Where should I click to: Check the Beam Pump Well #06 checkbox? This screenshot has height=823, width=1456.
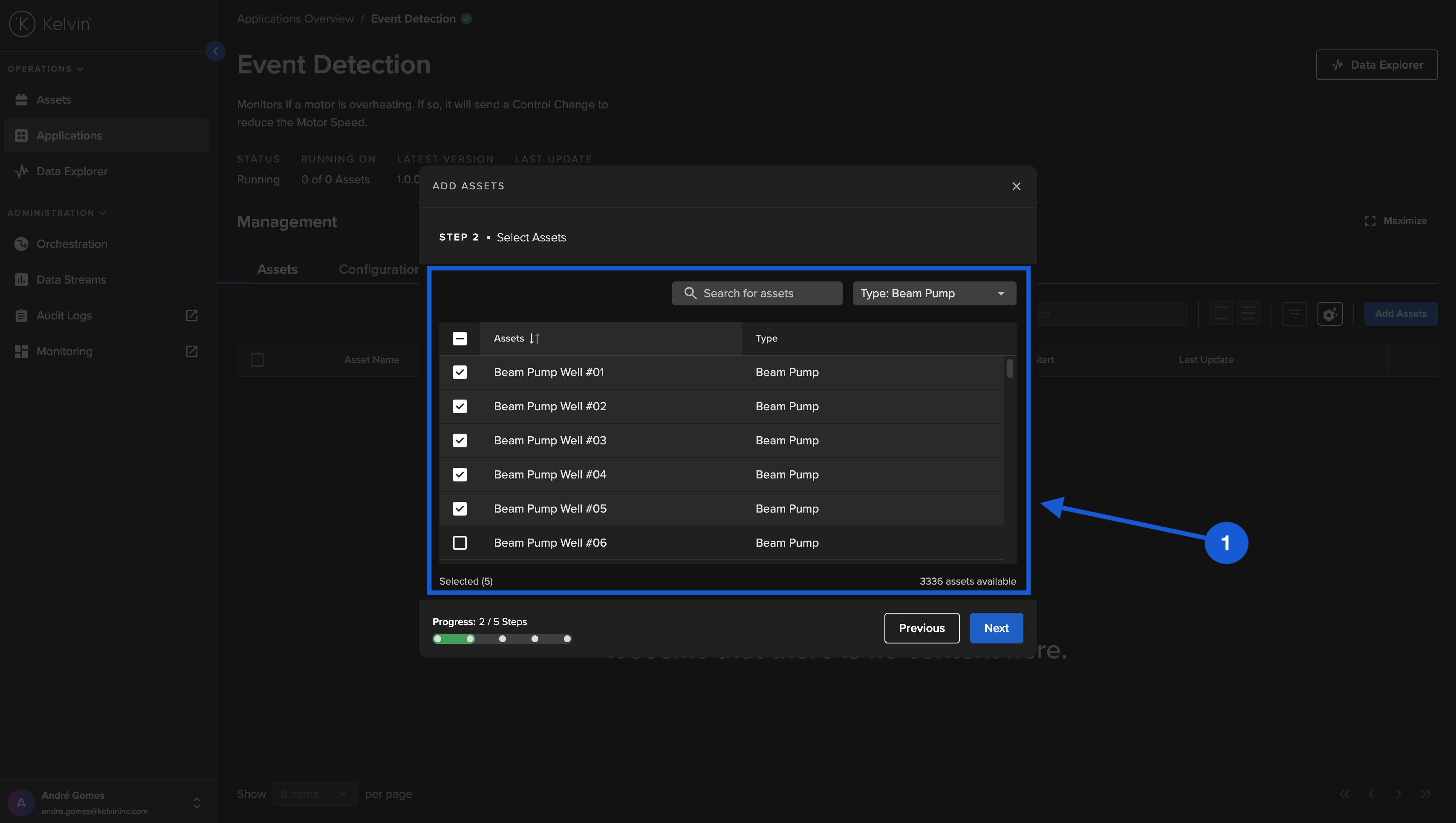(459, 542)
